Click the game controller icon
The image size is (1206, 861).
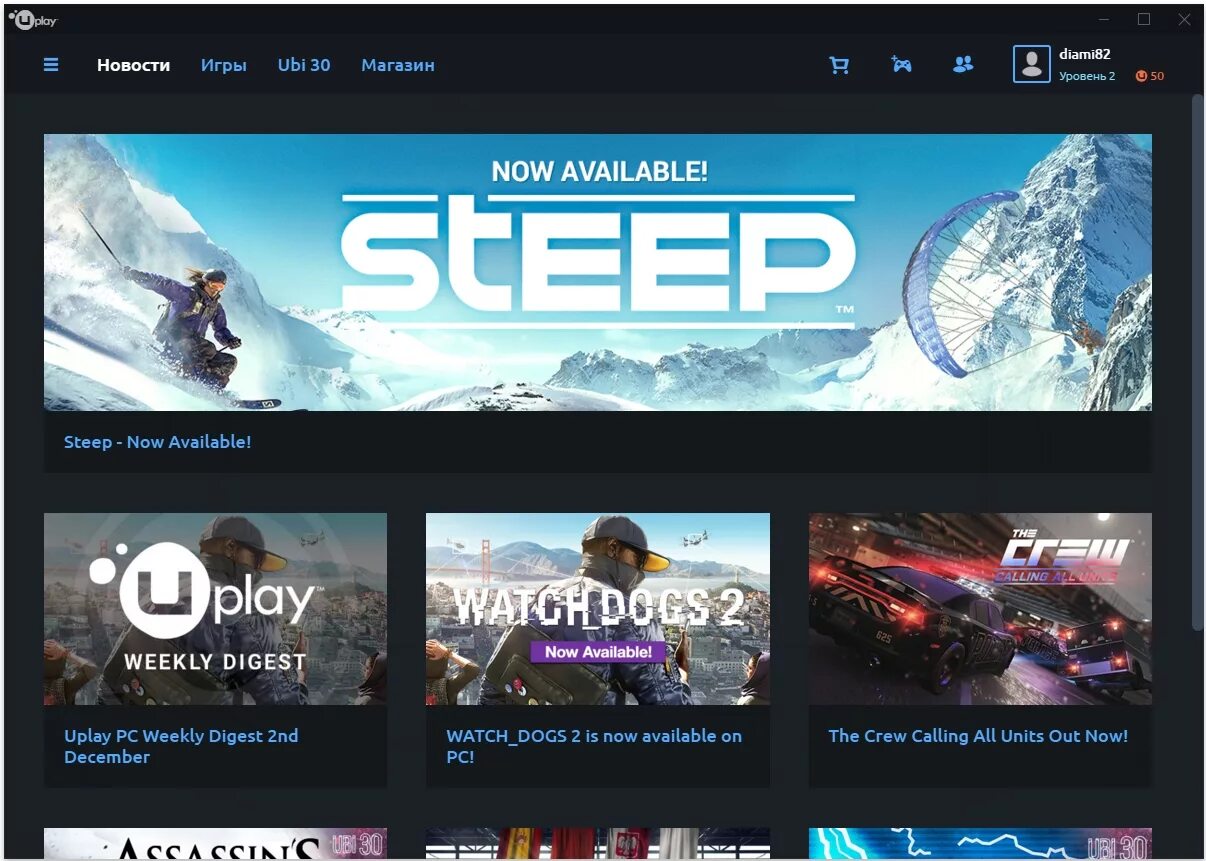(901, 65)
